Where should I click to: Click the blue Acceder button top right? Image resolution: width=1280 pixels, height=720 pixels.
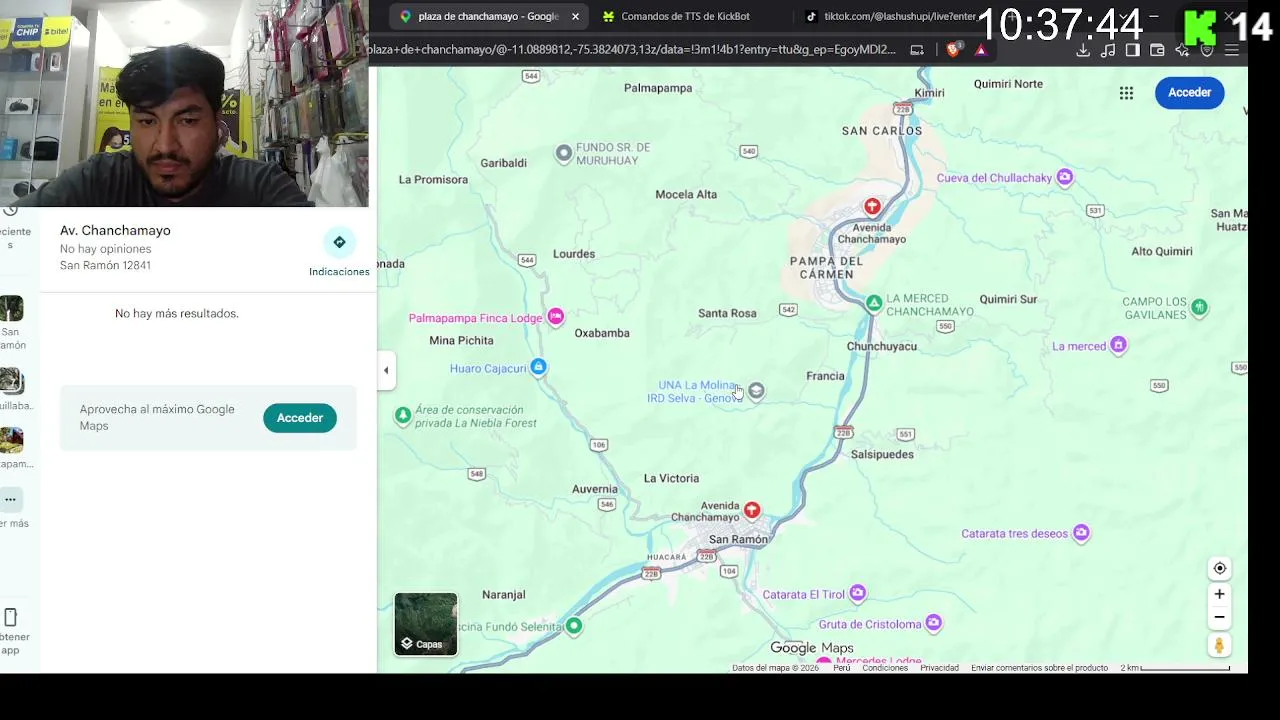(1189, 92)
